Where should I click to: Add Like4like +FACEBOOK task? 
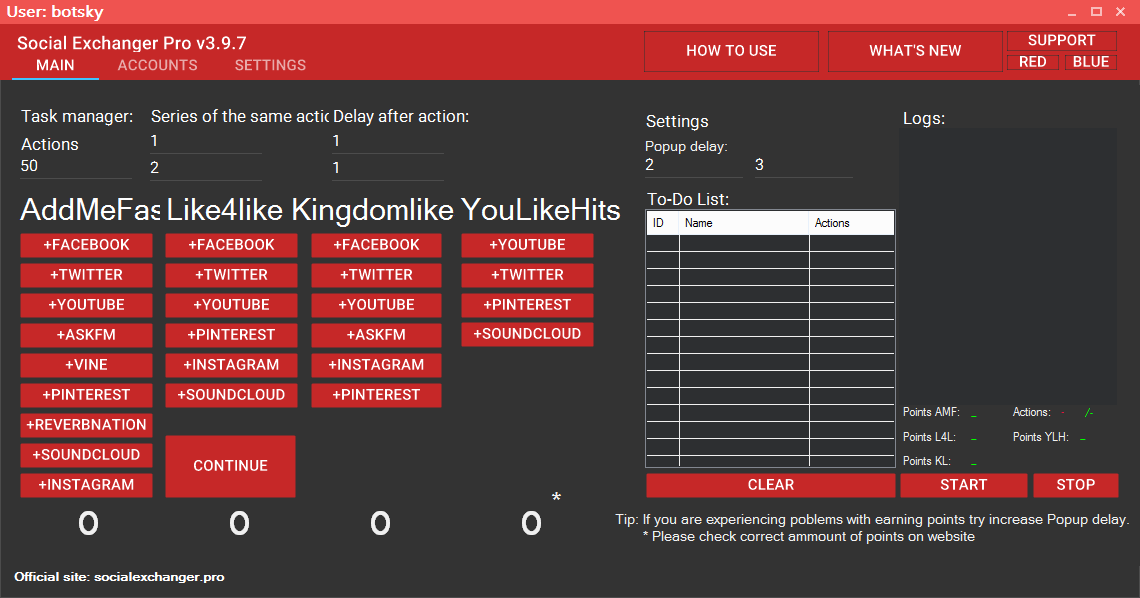[231, 245]
